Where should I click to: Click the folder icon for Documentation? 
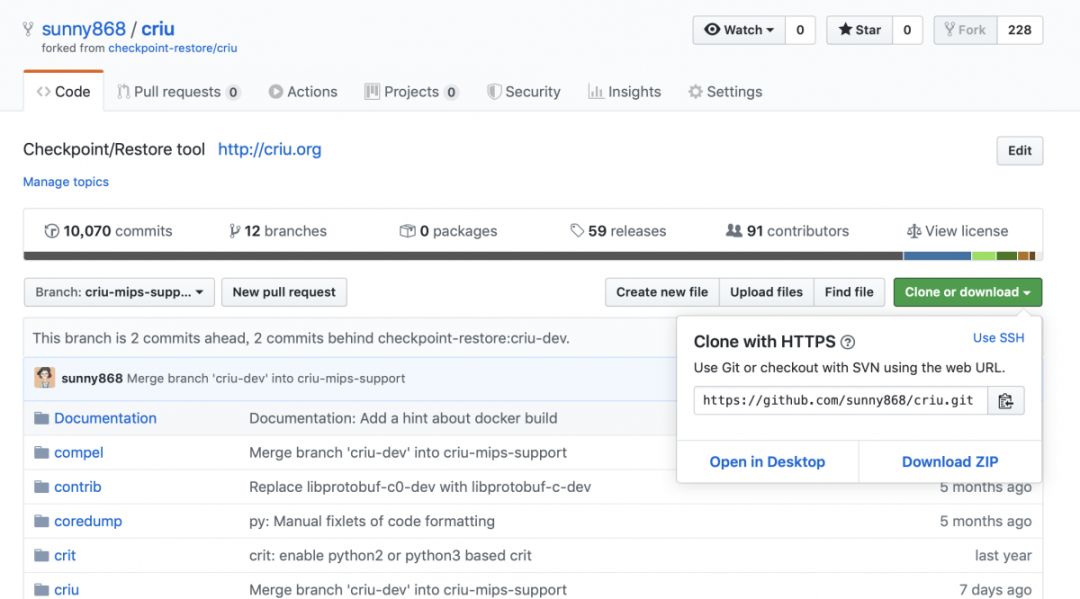coord(41,418)
